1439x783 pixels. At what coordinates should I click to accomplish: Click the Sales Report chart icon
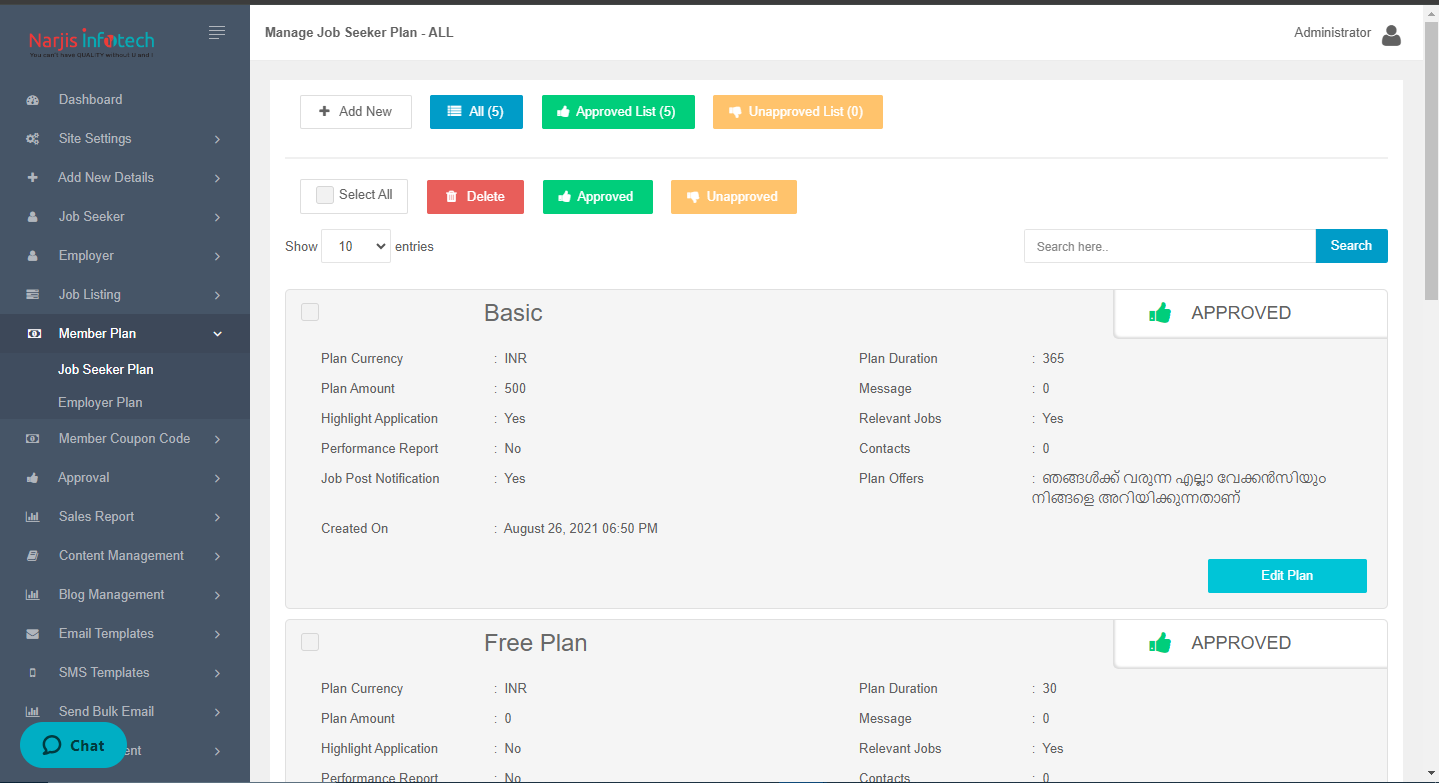(33, 517)
